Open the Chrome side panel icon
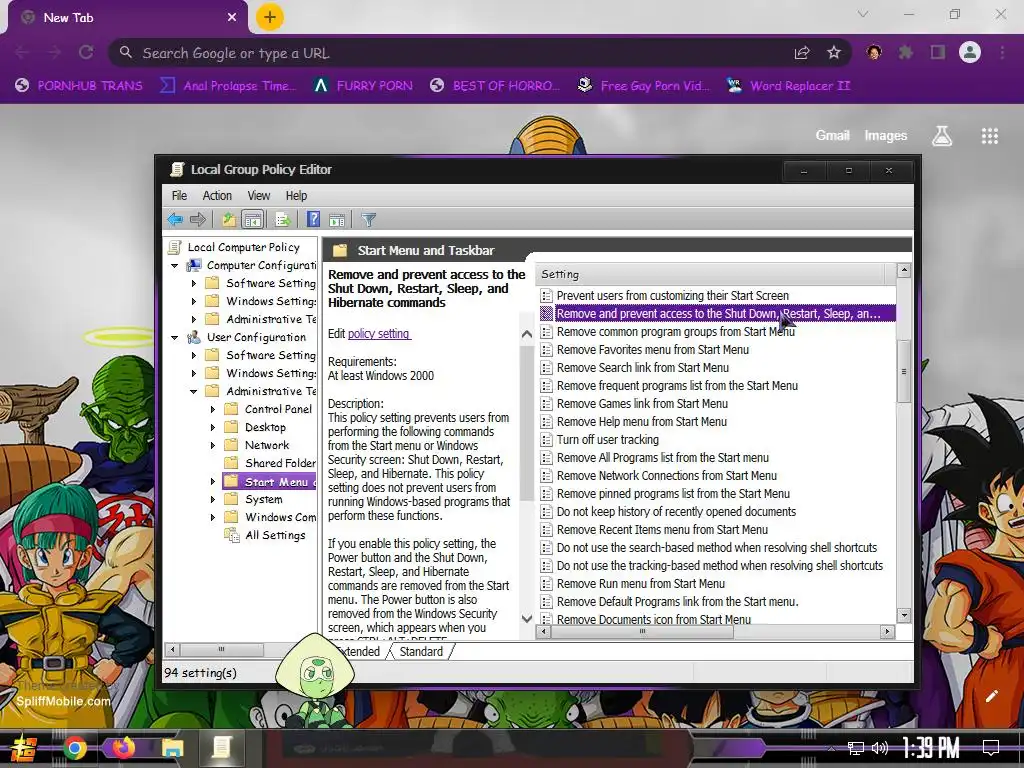This screenshot has width=1024, height=768. coord(938,52)
